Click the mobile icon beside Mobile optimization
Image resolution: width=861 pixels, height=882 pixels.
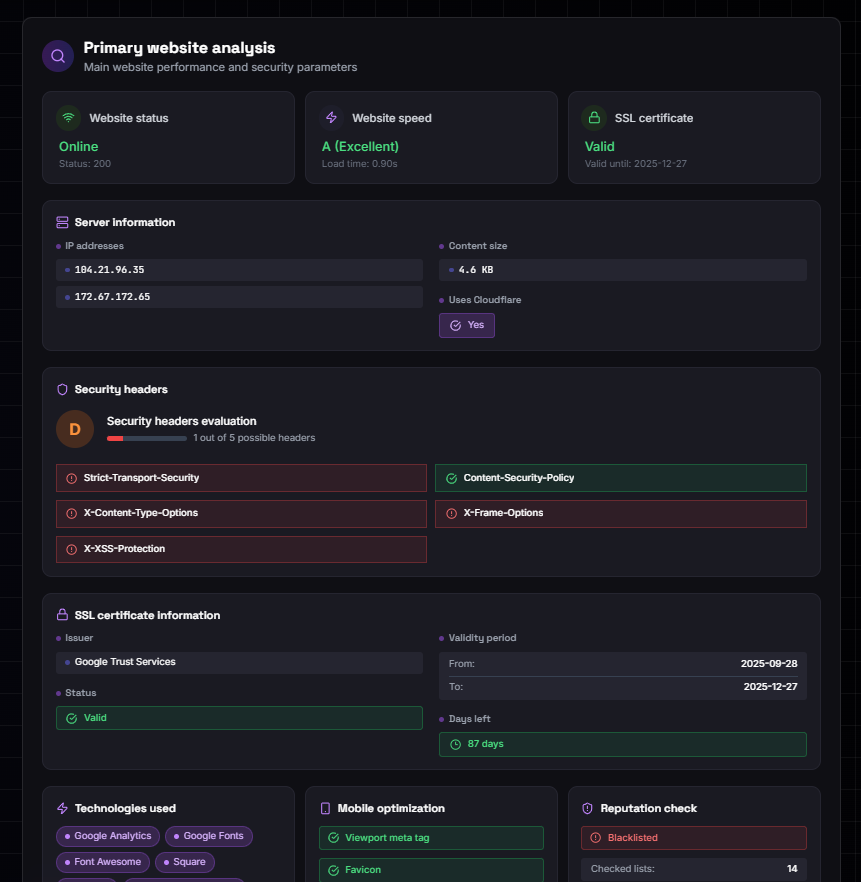(x=325, y=808)
